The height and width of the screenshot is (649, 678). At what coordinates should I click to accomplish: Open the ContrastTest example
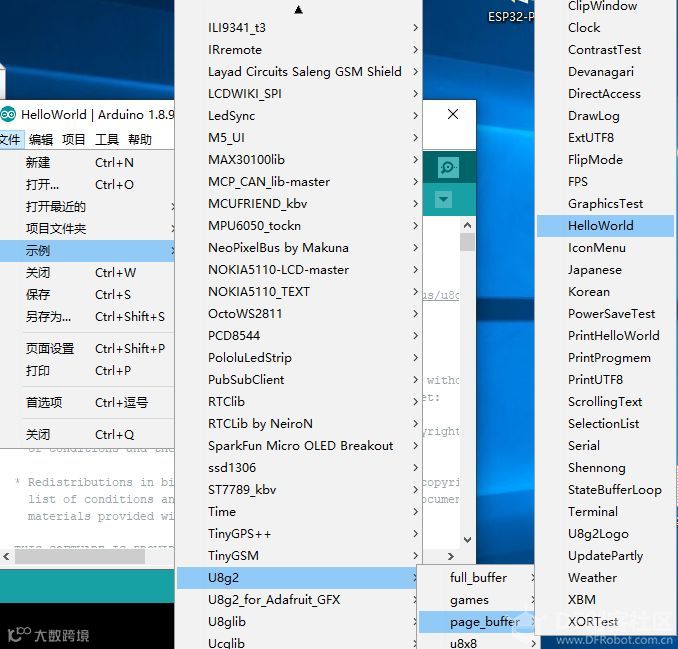(605, 50)
